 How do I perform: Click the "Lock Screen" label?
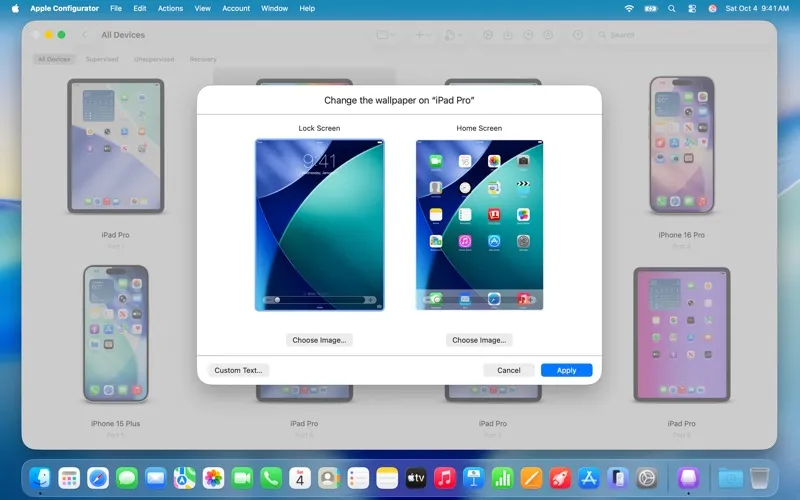319,128
